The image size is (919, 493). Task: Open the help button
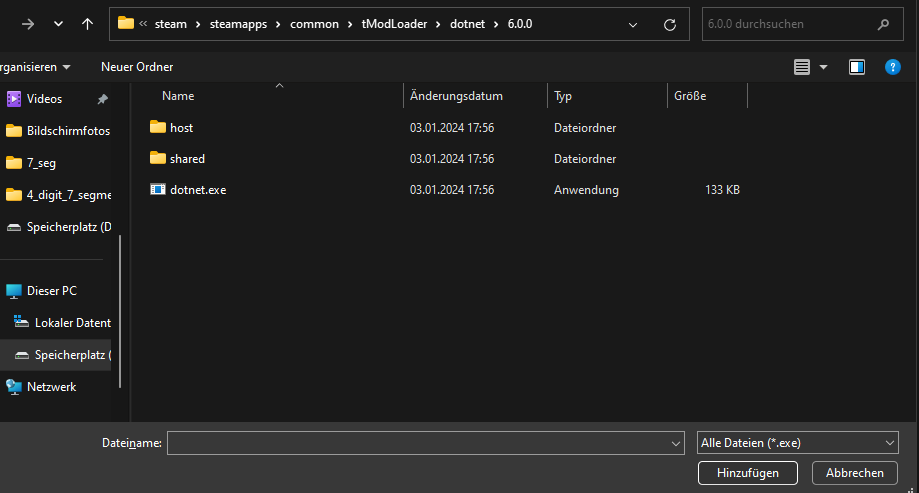point(892,67)
